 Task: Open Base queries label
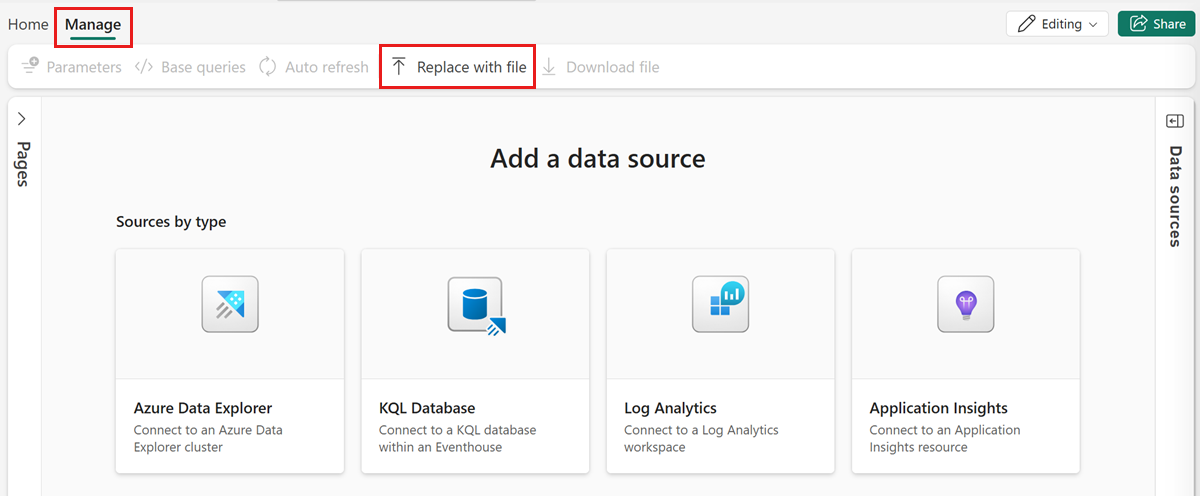[x=203, y=67]
